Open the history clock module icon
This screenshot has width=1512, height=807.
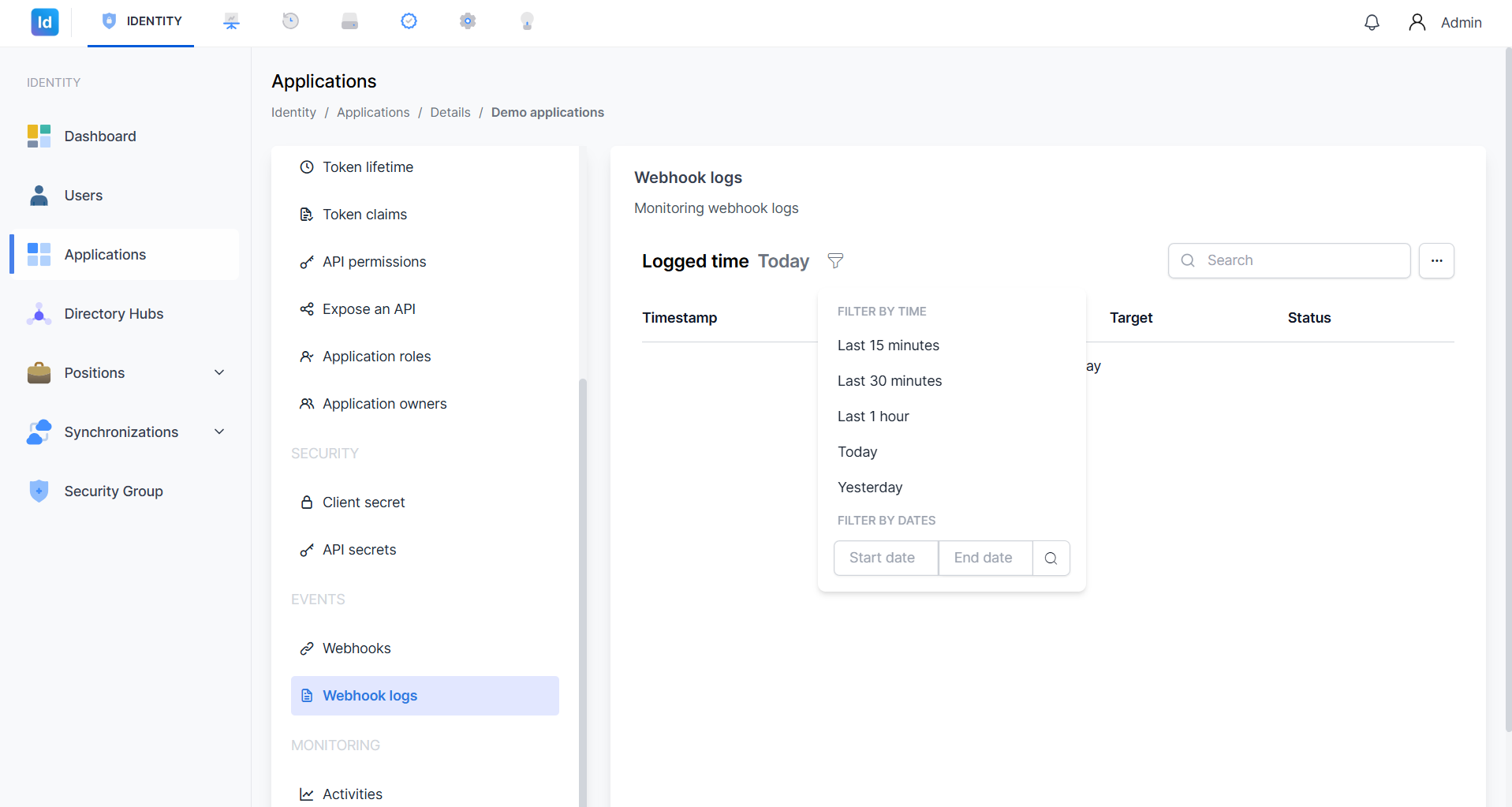tap(290, 21)
